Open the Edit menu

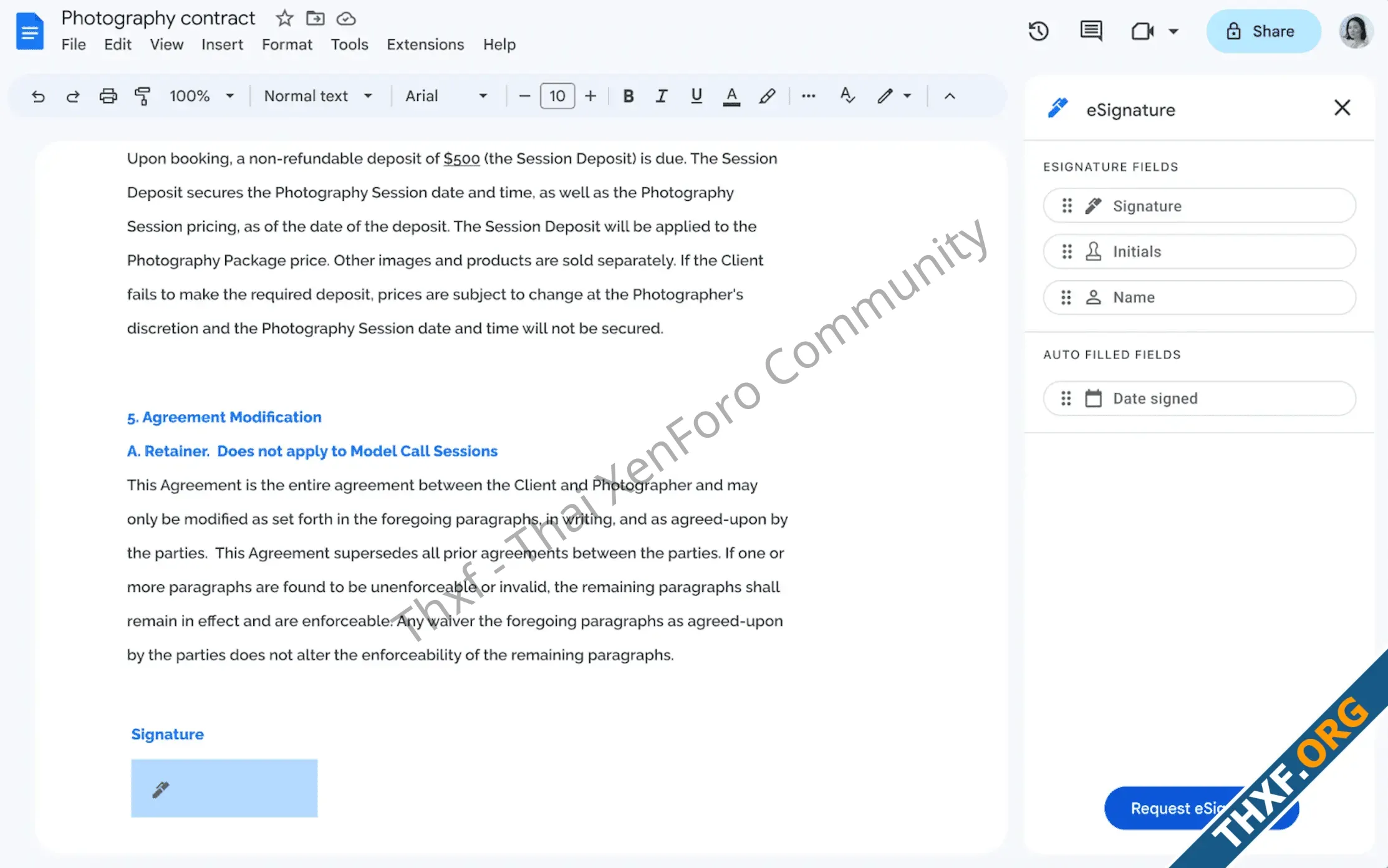point(118,45)
